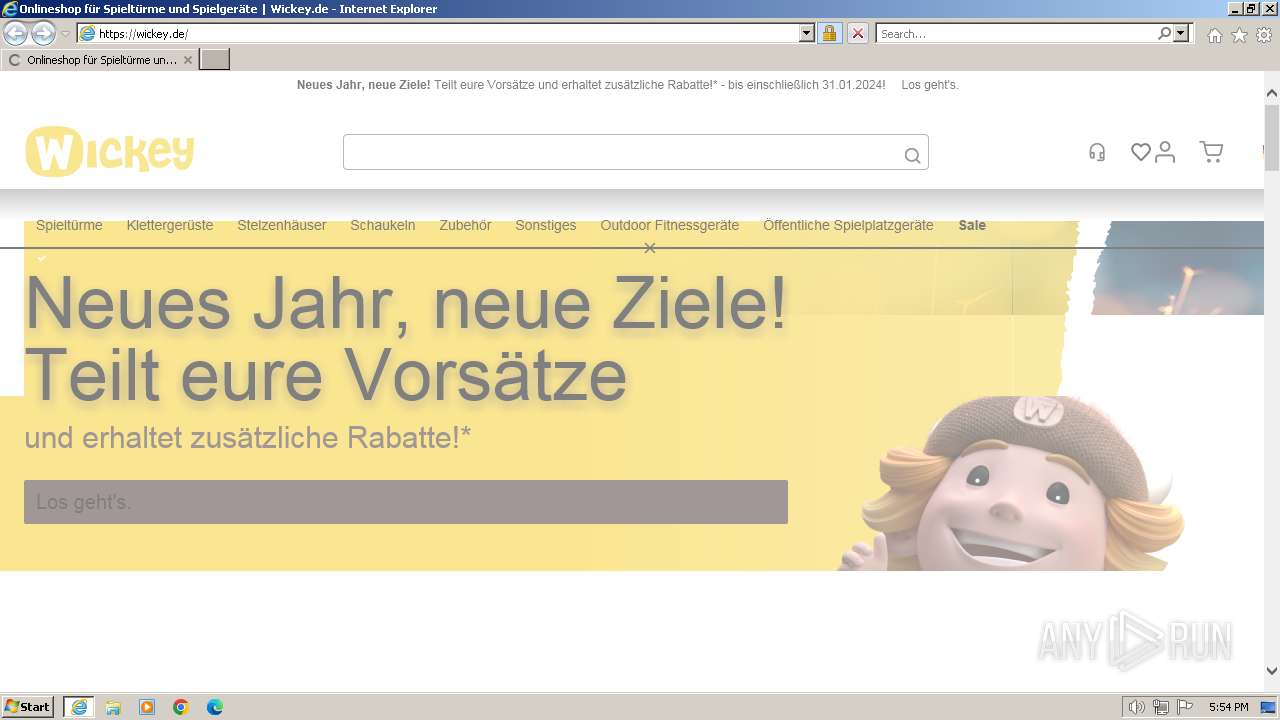Click the Internet Explorer taskbar icon
This screenshot has width=1280, height=720.
point(79,707)
